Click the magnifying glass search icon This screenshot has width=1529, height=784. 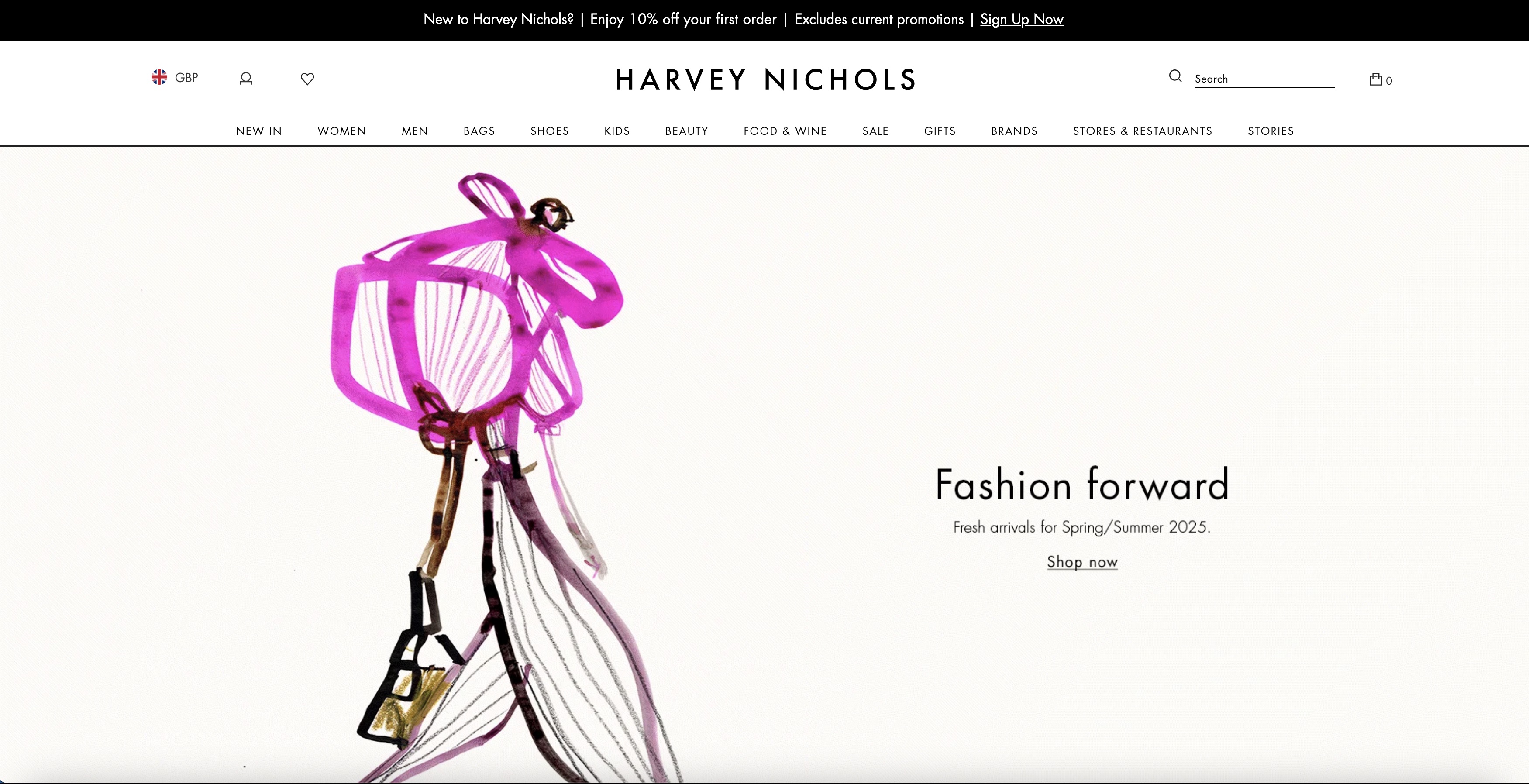(x=1175, y=76)
